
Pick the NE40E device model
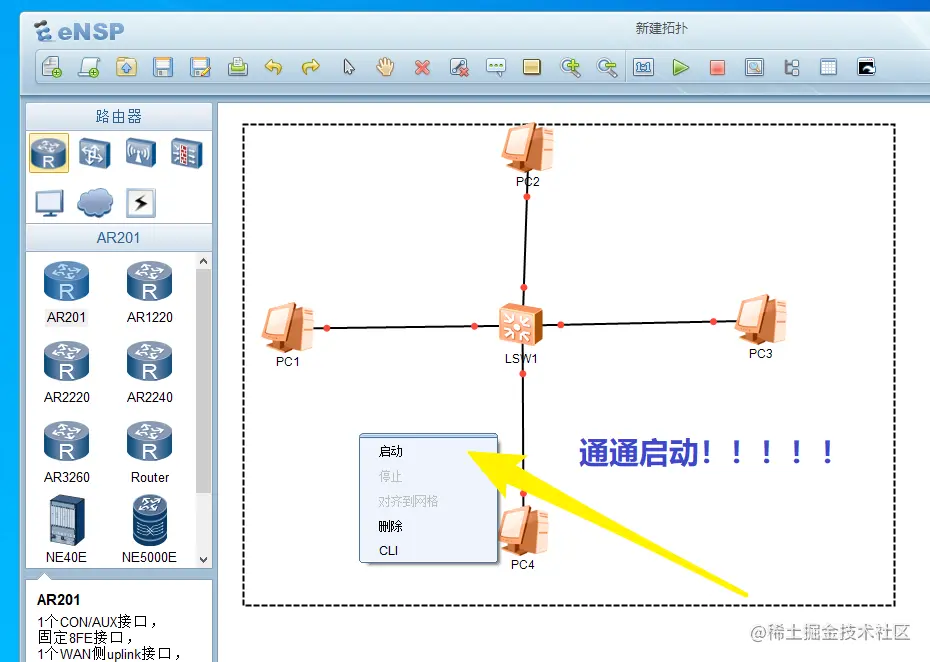click(66, 530)
